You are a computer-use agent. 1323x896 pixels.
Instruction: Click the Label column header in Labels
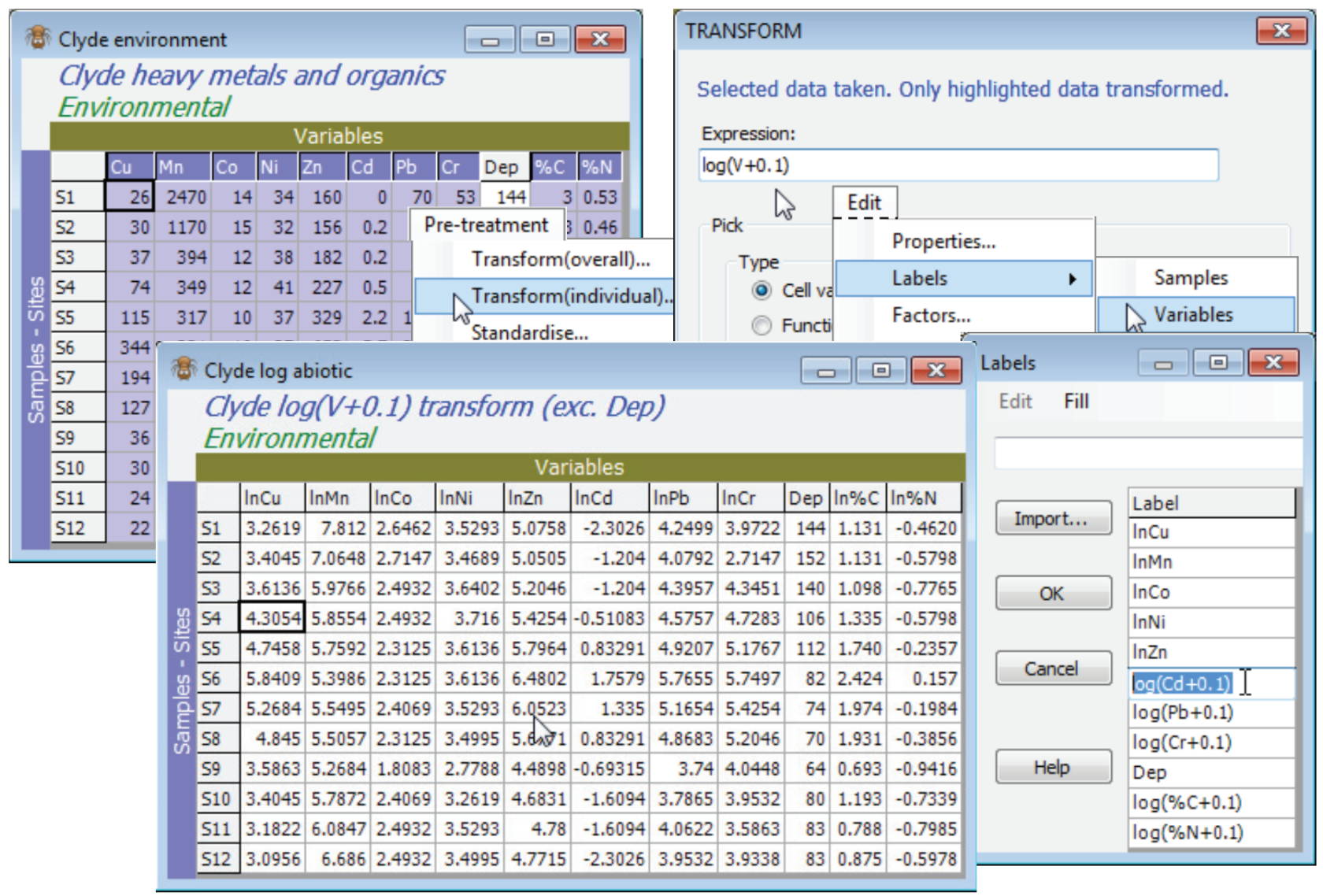[x=1212, y=502]
